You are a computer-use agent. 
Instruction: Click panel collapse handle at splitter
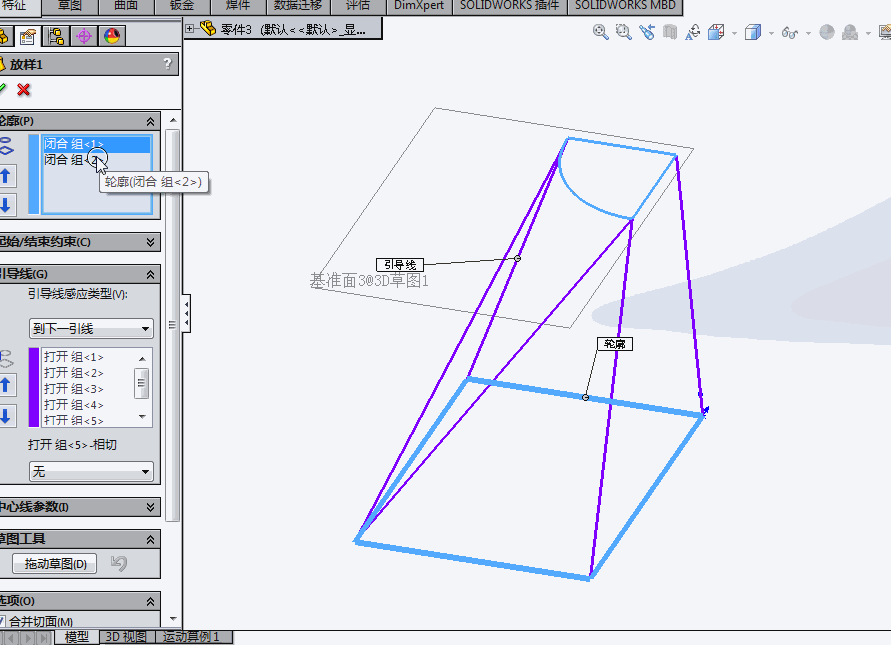click(x=186, y=313)
